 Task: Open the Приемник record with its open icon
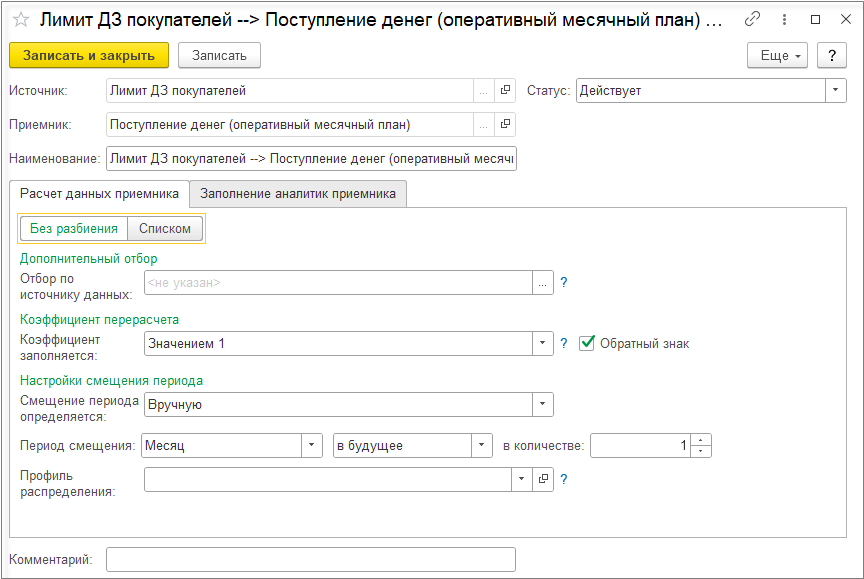click(505, 125)
